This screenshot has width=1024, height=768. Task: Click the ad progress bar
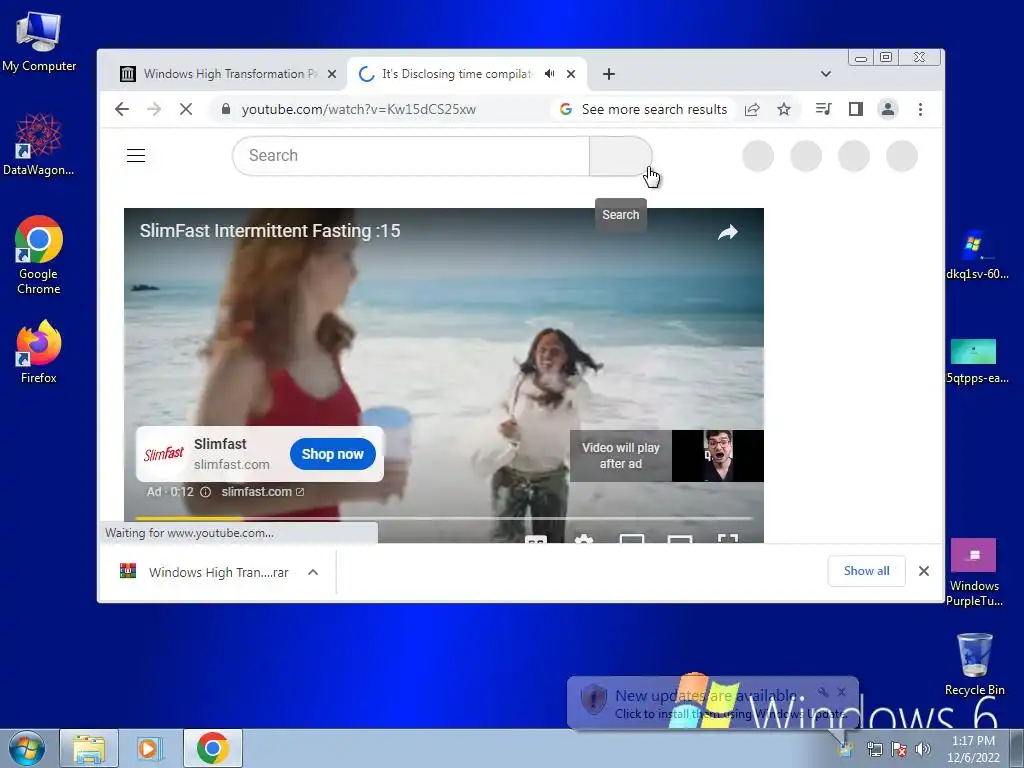(x=444, y=519)
